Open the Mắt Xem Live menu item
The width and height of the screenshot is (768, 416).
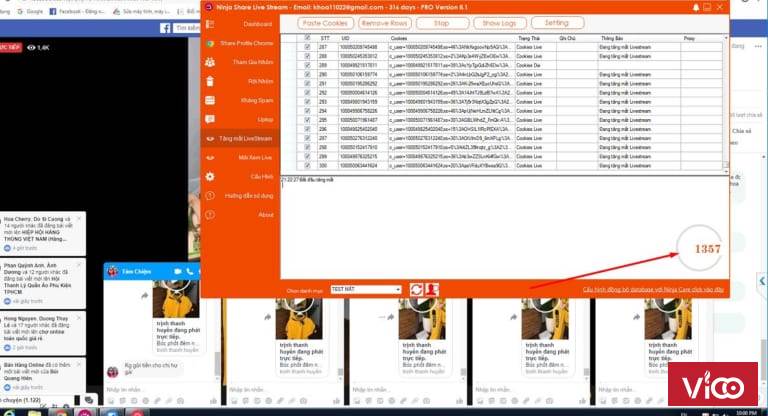[x=240, y=158]
